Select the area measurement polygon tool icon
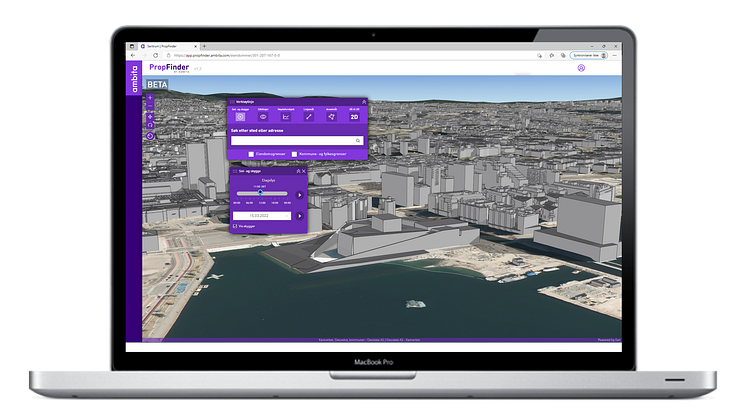Image resolution: width=746 pixels, height=419 pixels. point(332,117)
